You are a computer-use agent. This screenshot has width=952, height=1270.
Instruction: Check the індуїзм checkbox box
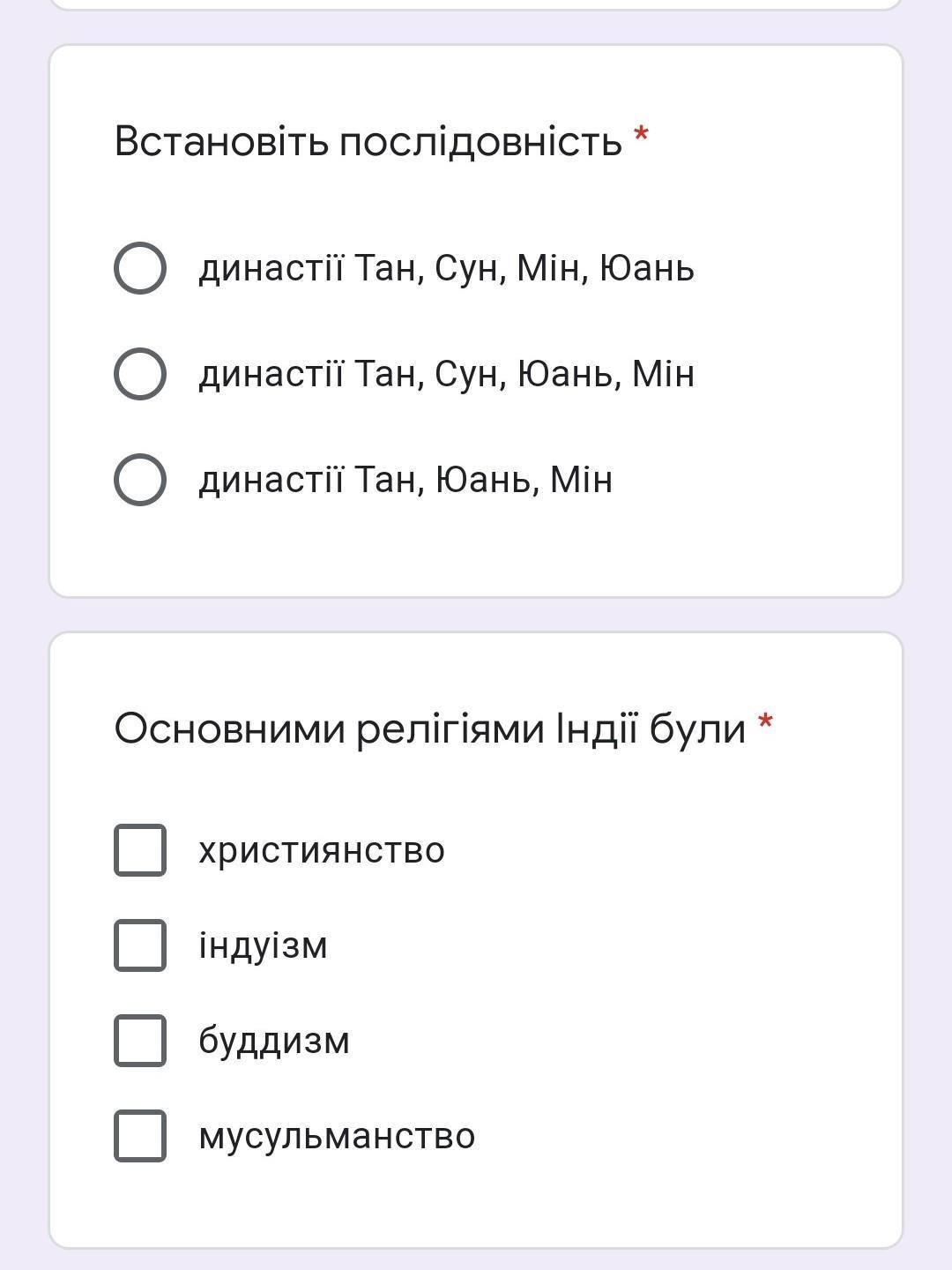[x=140, y=945]
